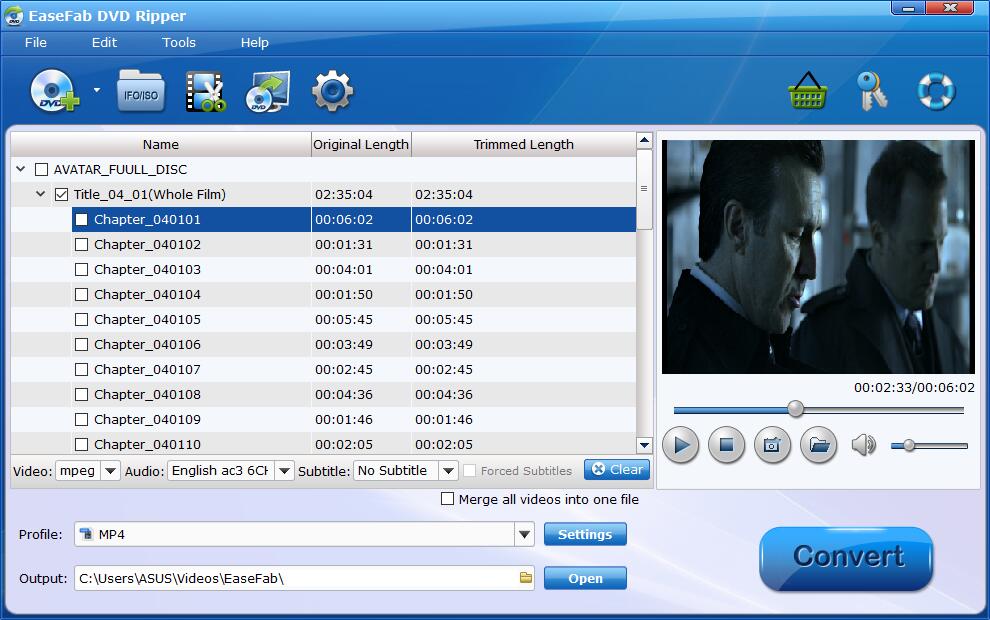Check the Chapter_040109 checkbox

coord(81,419)
